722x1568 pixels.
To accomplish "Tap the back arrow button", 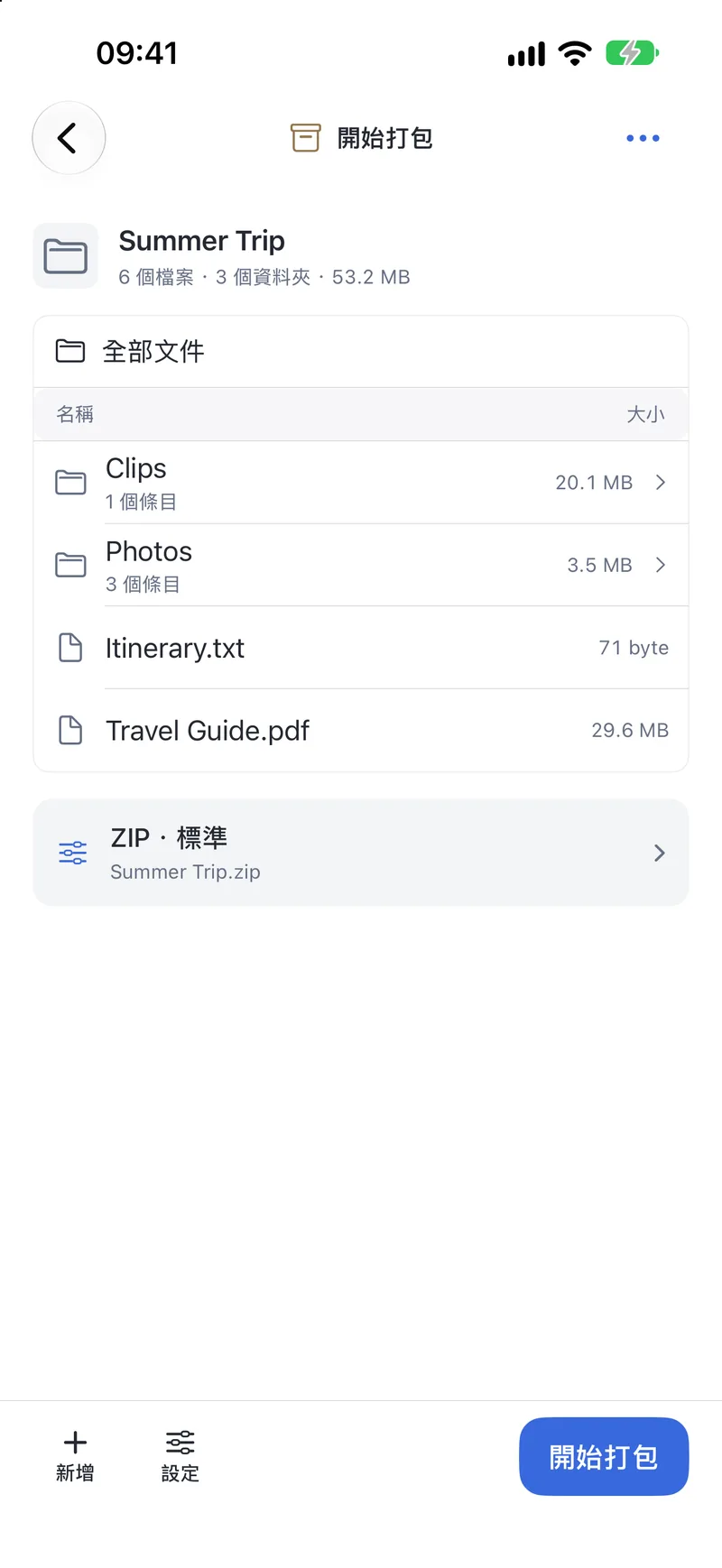I will (x=69, y=138).
